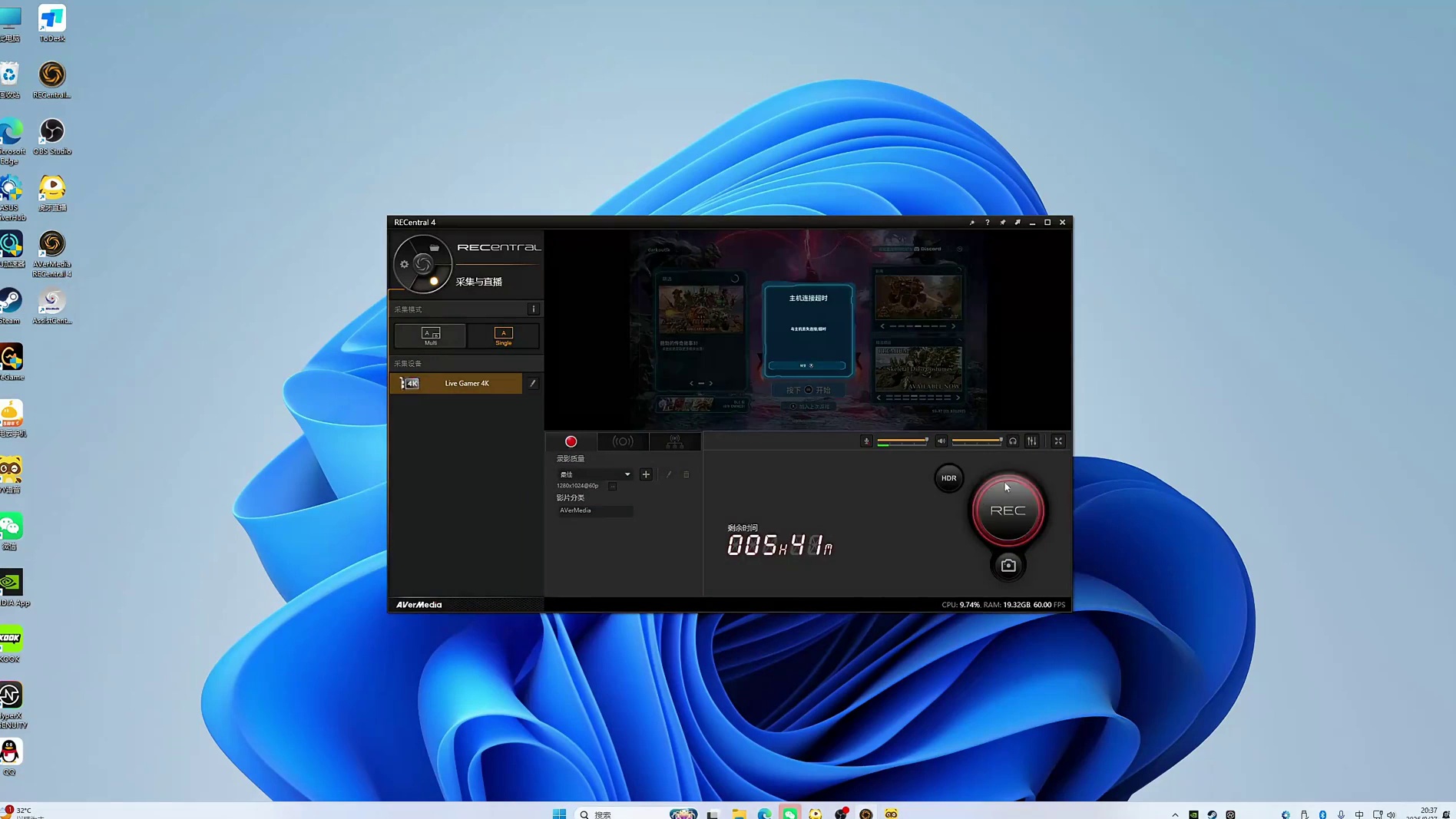Open File Explorer from the taskbar

(x=739, y=814)
